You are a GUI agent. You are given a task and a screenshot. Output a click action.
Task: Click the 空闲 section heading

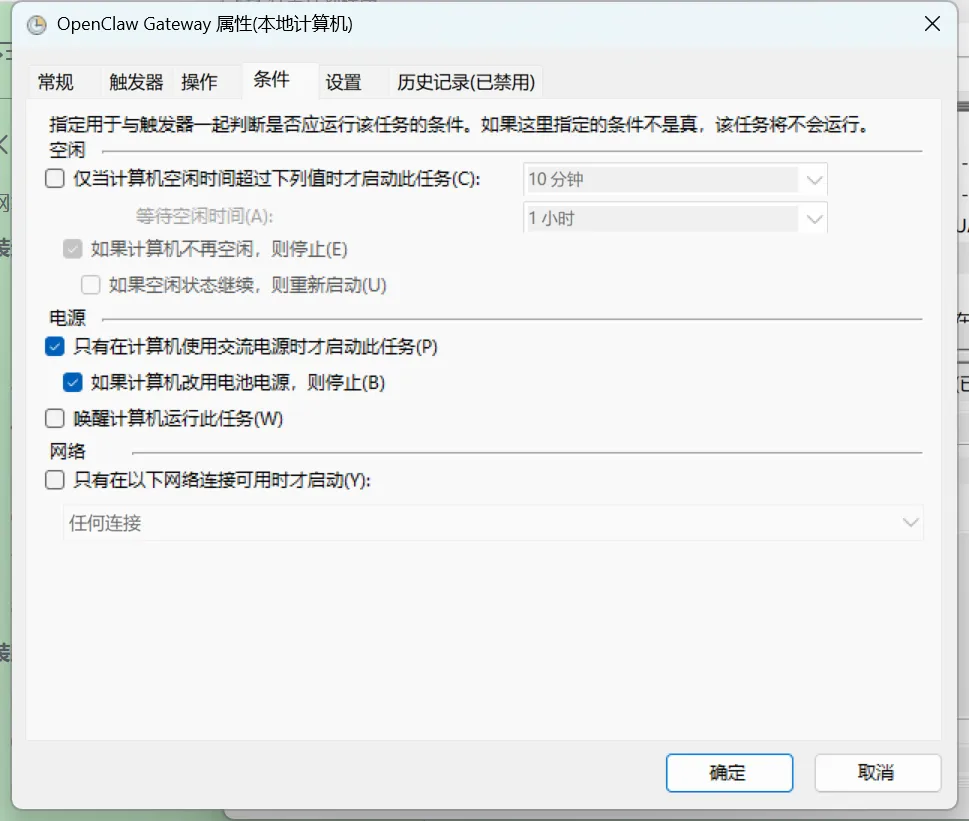(x=67, y=150)
